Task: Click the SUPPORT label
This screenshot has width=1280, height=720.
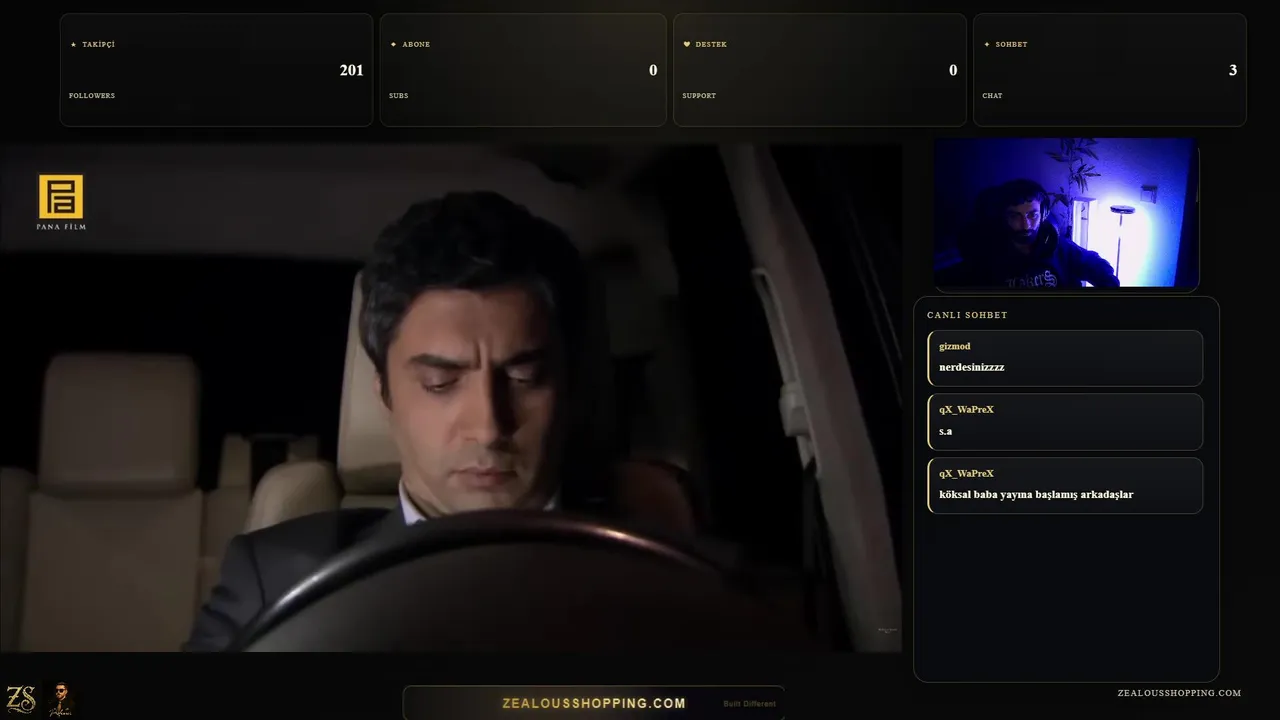Action: [x=699, y=96]
